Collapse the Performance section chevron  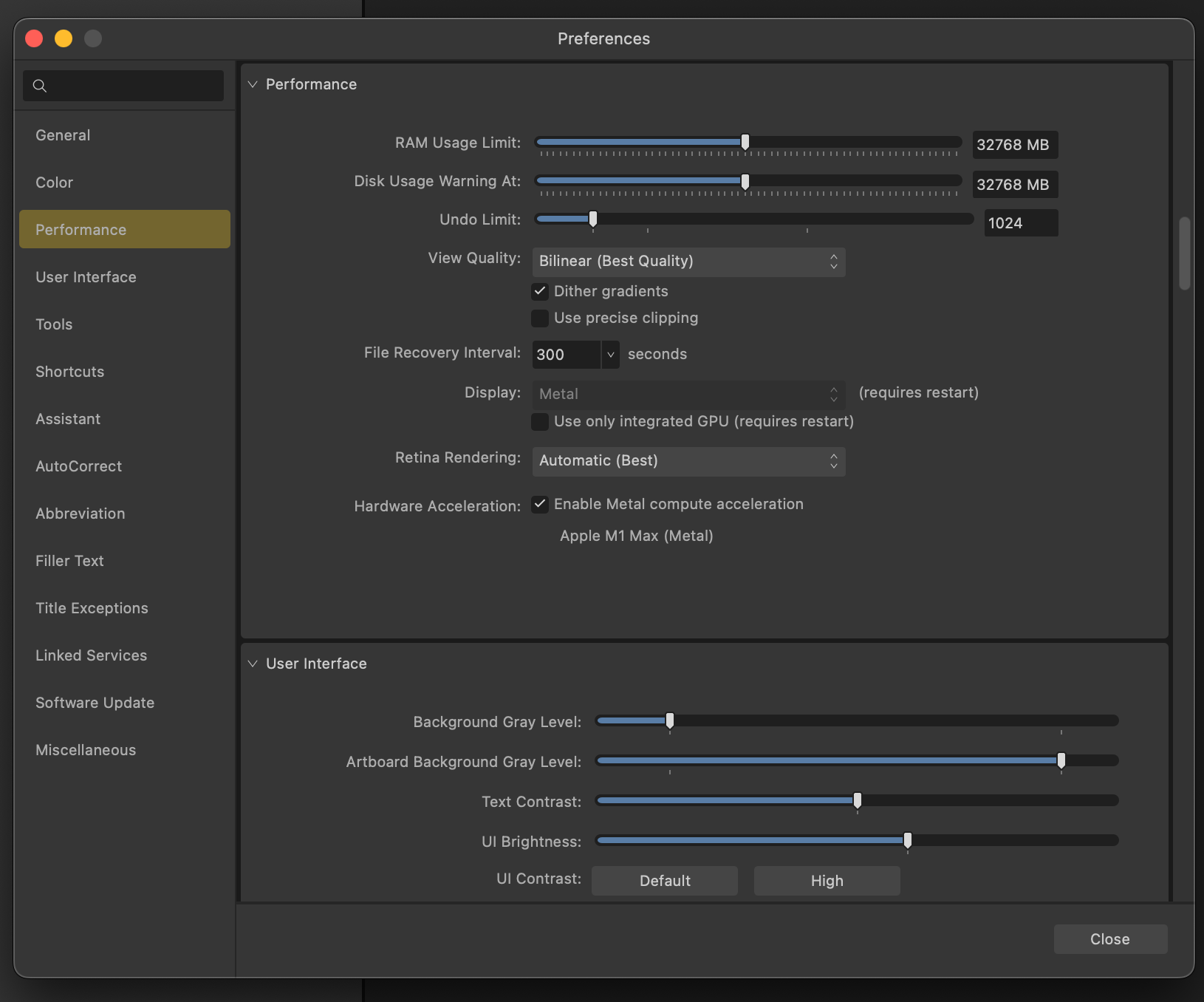pos(253,84)
